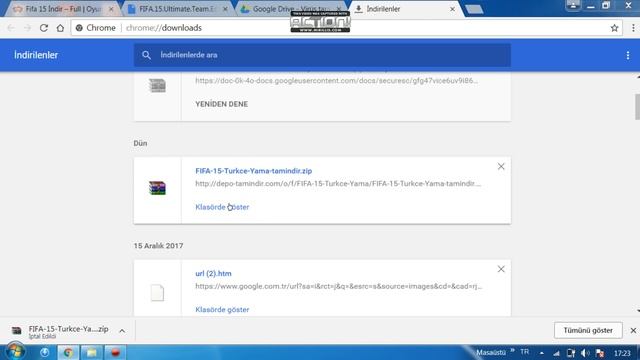Close the FIFA.15.Ultimate.Team tab
Viewport: 640px width, 360px height.
point(225,9)
